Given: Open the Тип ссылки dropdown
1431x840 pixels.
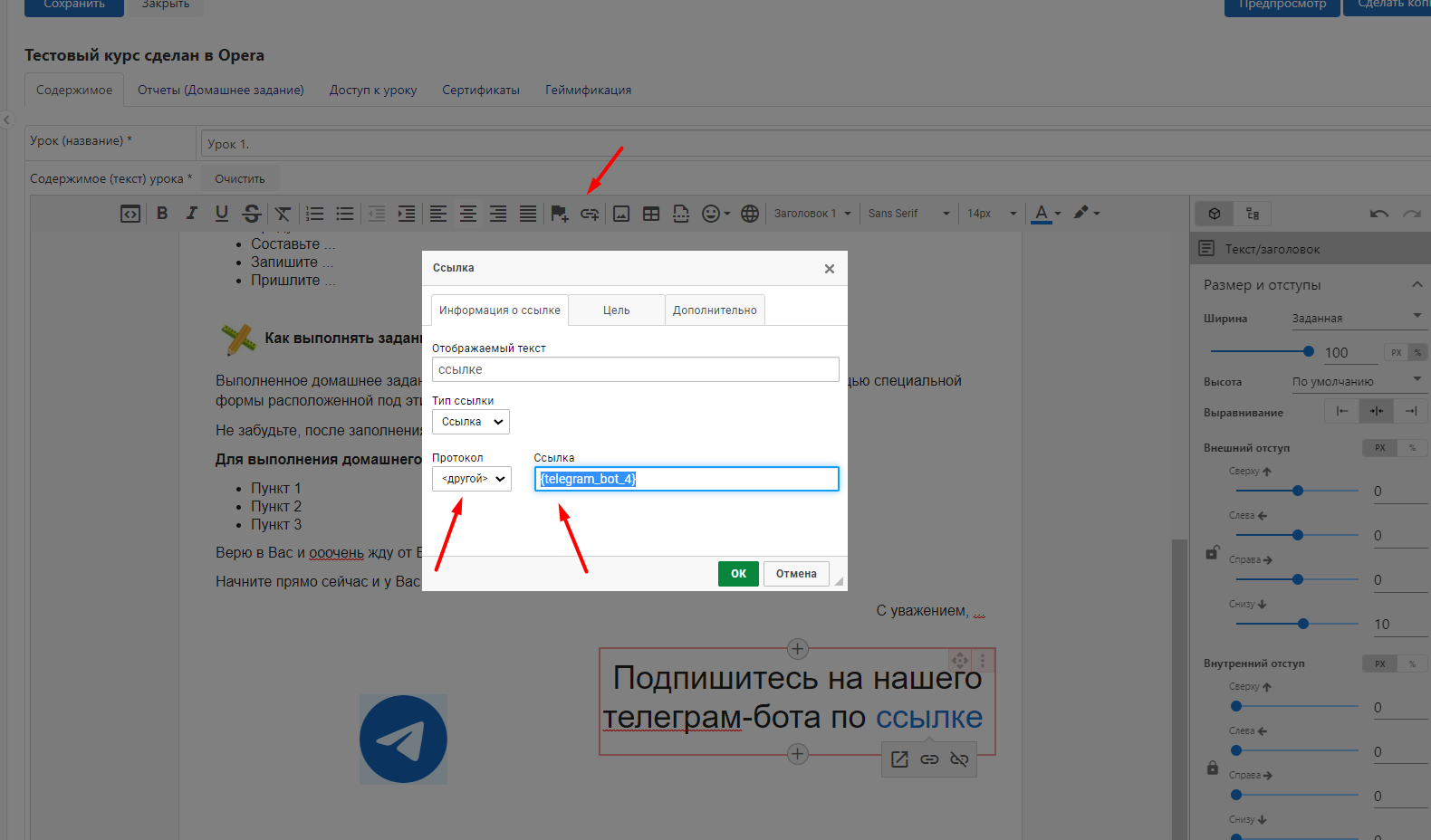Looking at the screenshot, I should tap(471, 422).
